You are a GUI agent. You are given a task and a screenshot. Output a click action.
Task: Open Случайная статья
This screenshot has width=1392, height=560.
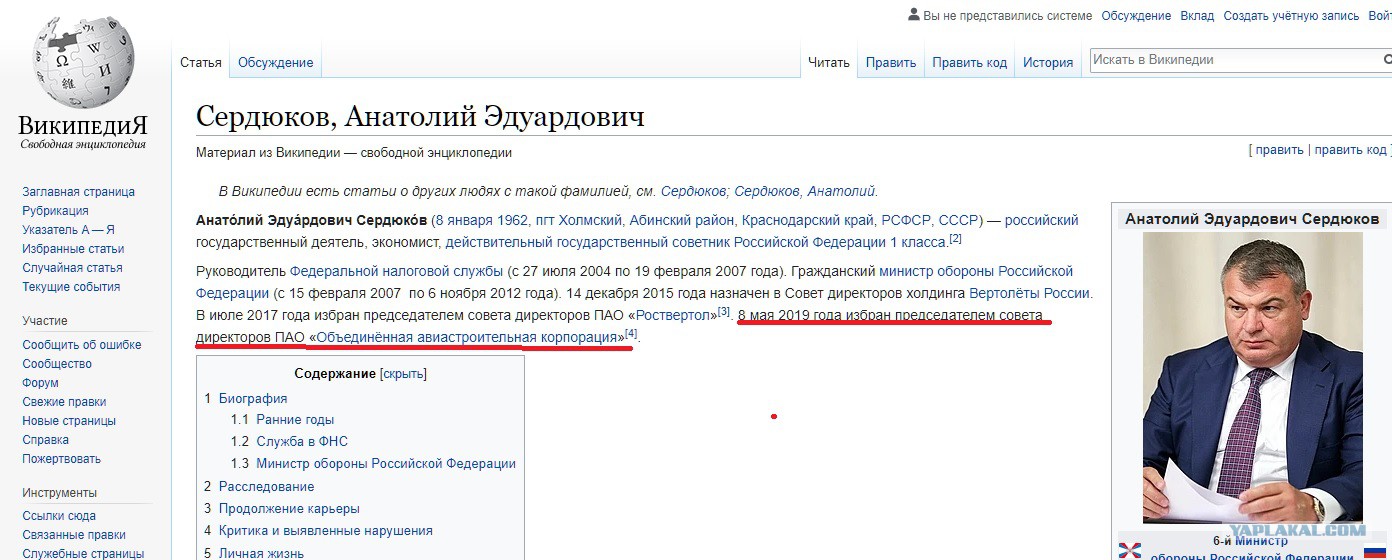pyautogui.click(x=72, y=268)
